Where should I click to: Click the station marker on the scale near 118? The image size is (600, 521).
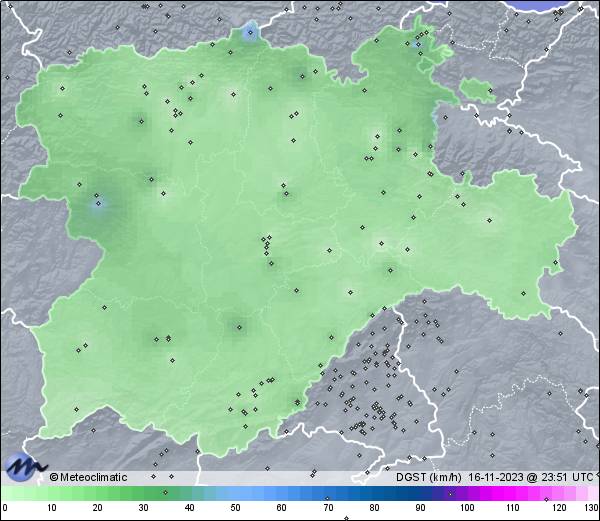coord(546,499)
